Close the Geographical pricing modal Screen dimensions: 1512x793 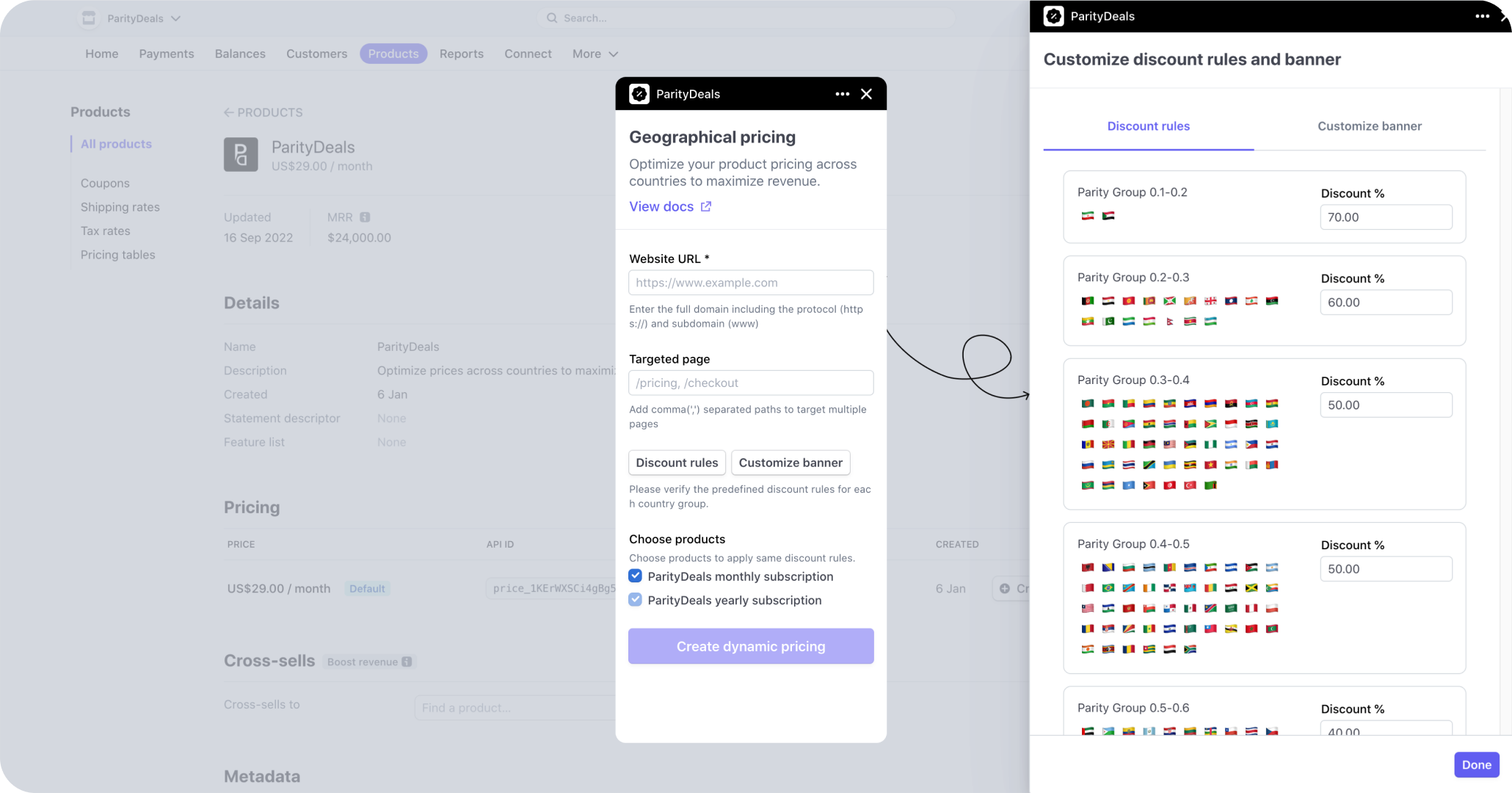click(866, 94)
